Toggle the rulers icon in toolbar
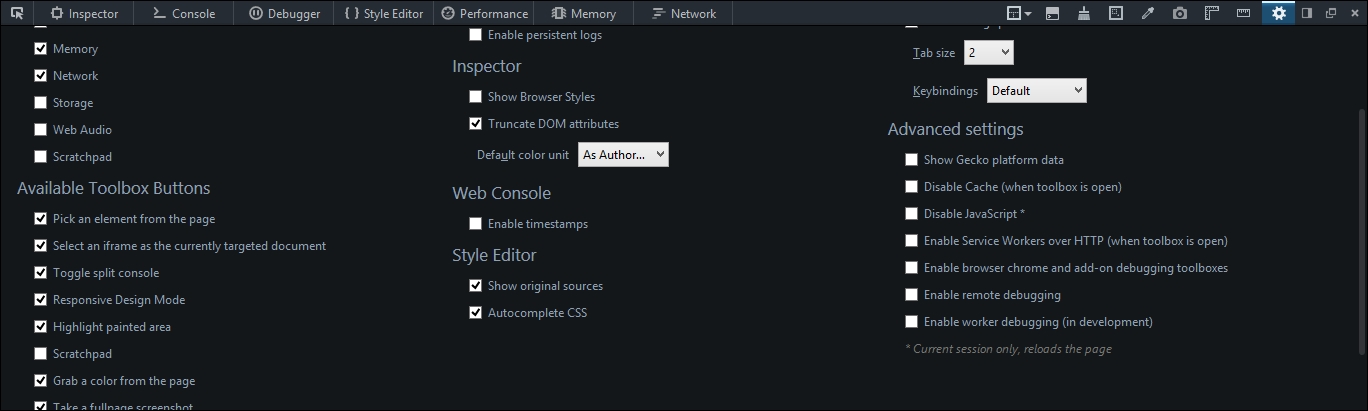Viewport: 1368px width, 411px height. pos(1212,13)
